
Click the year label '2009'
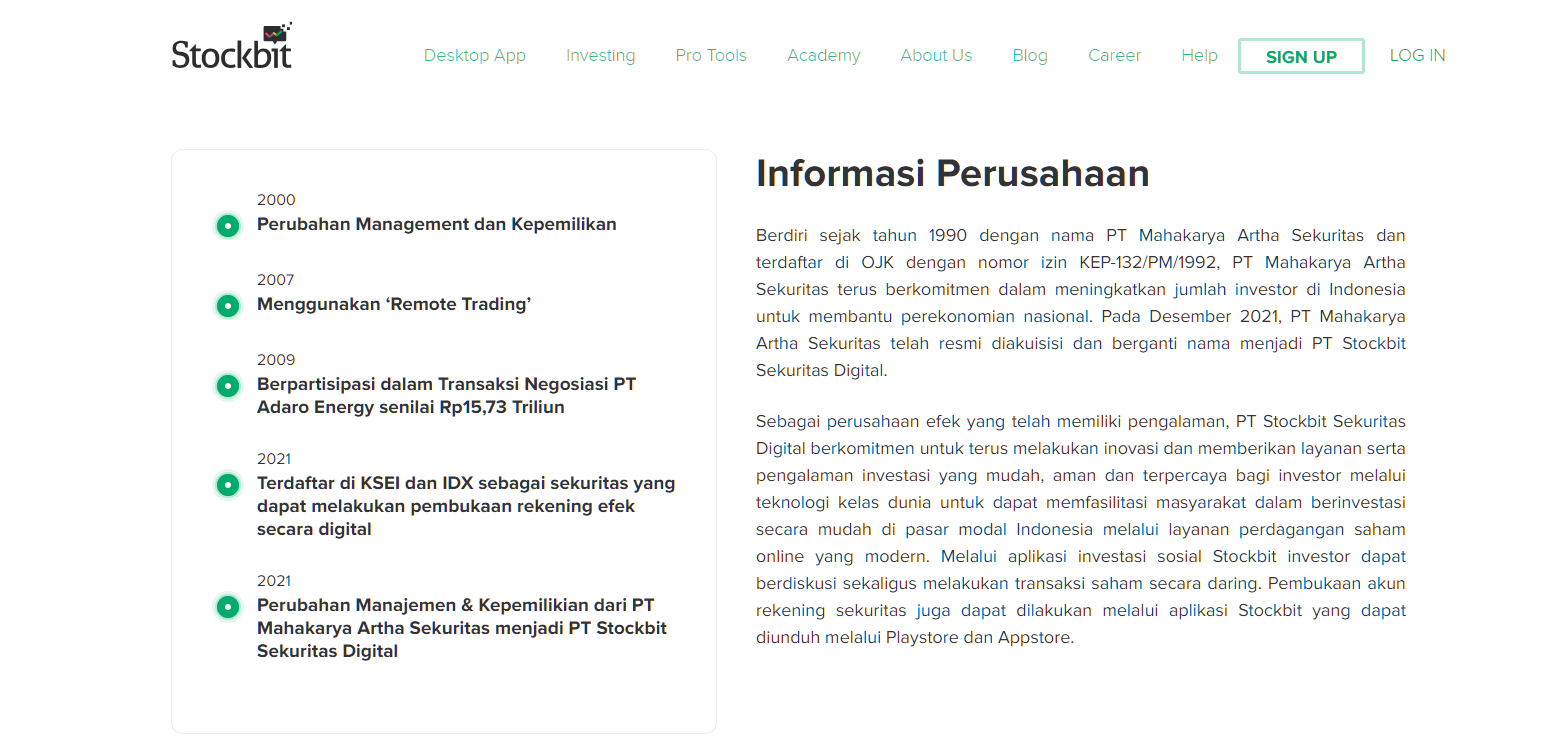point(276,360)
